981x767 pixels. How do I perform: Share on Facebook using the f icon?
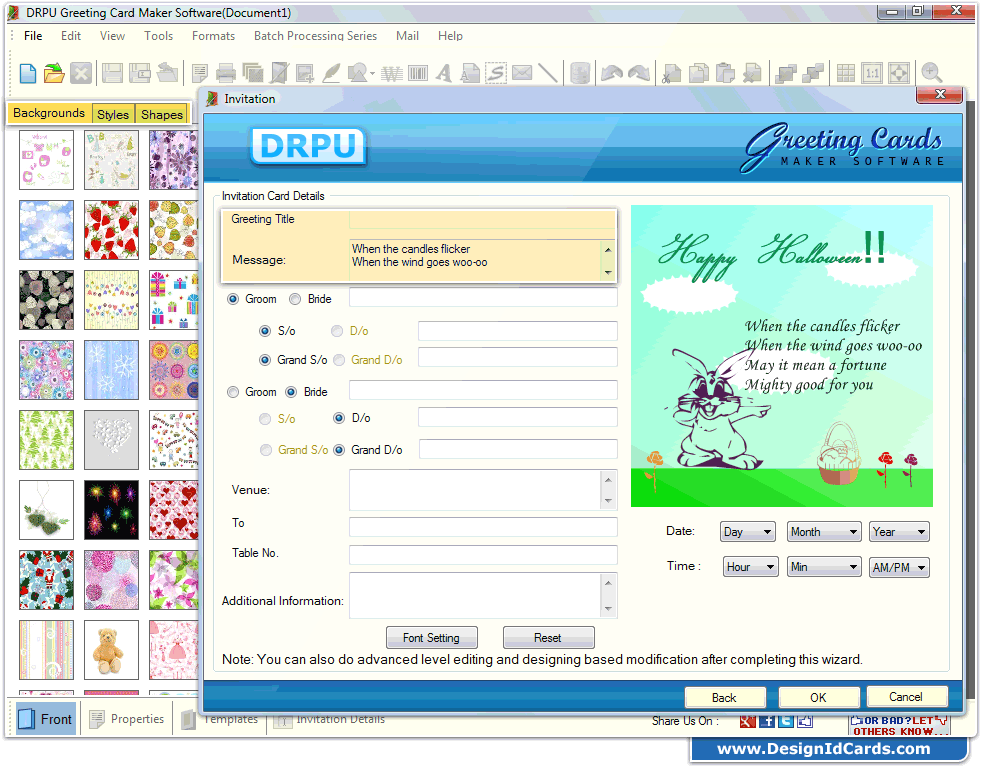click(767, 721)
